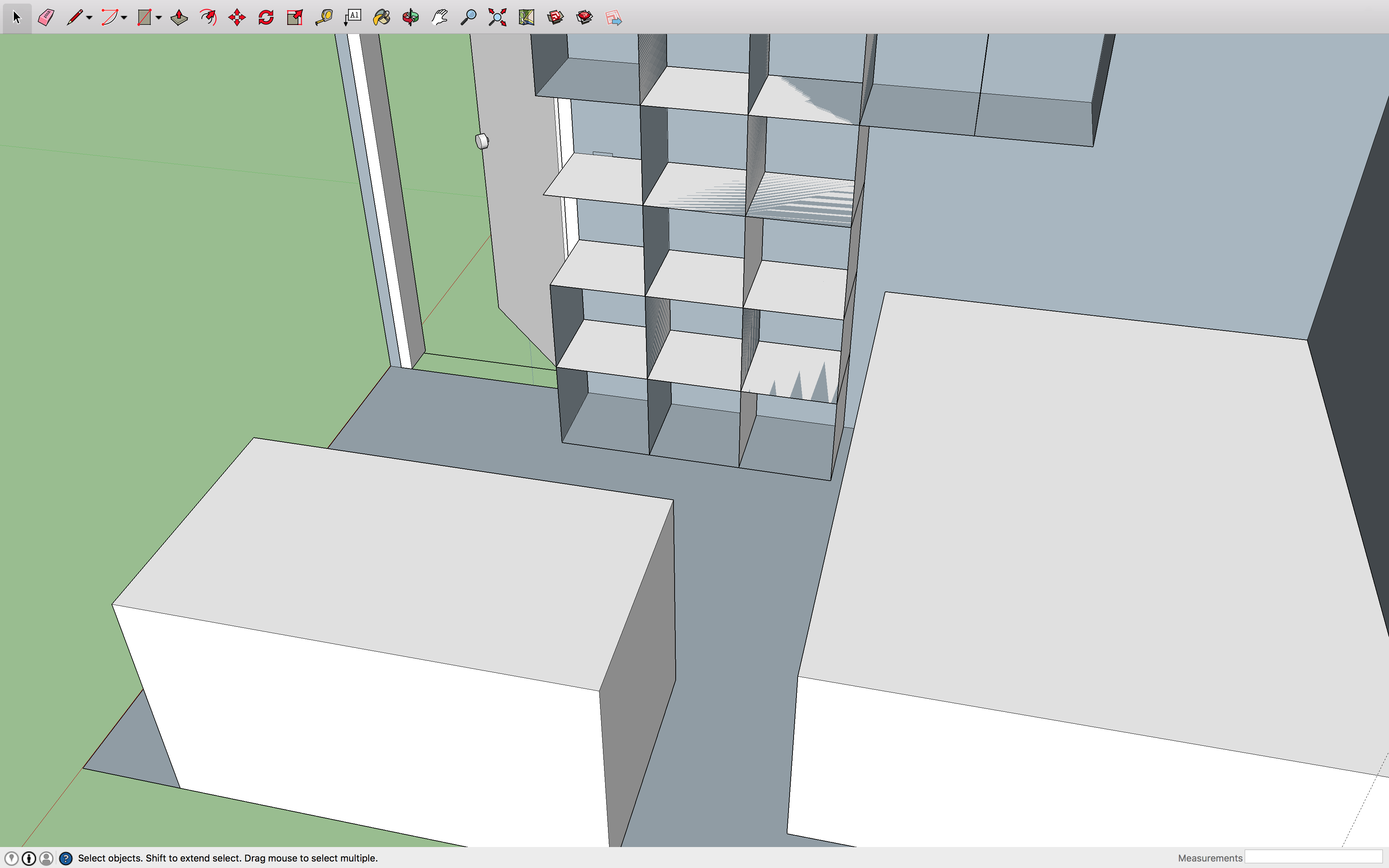Activate the Orbit tool

point(411,18)
